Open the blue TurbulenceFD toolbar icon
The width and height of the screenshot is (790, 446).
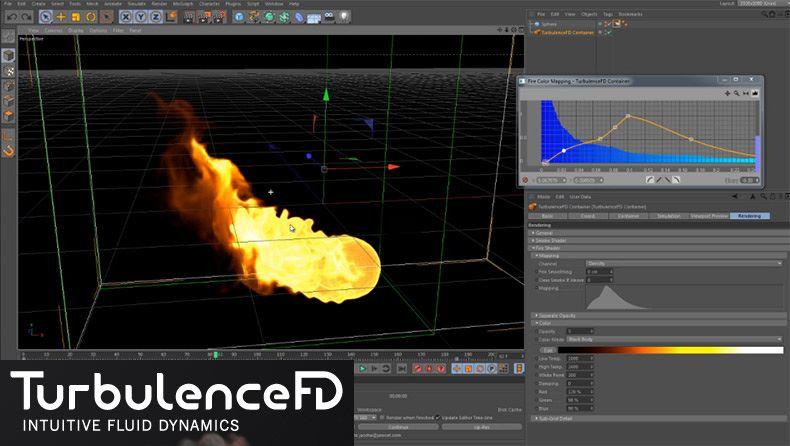239,17
